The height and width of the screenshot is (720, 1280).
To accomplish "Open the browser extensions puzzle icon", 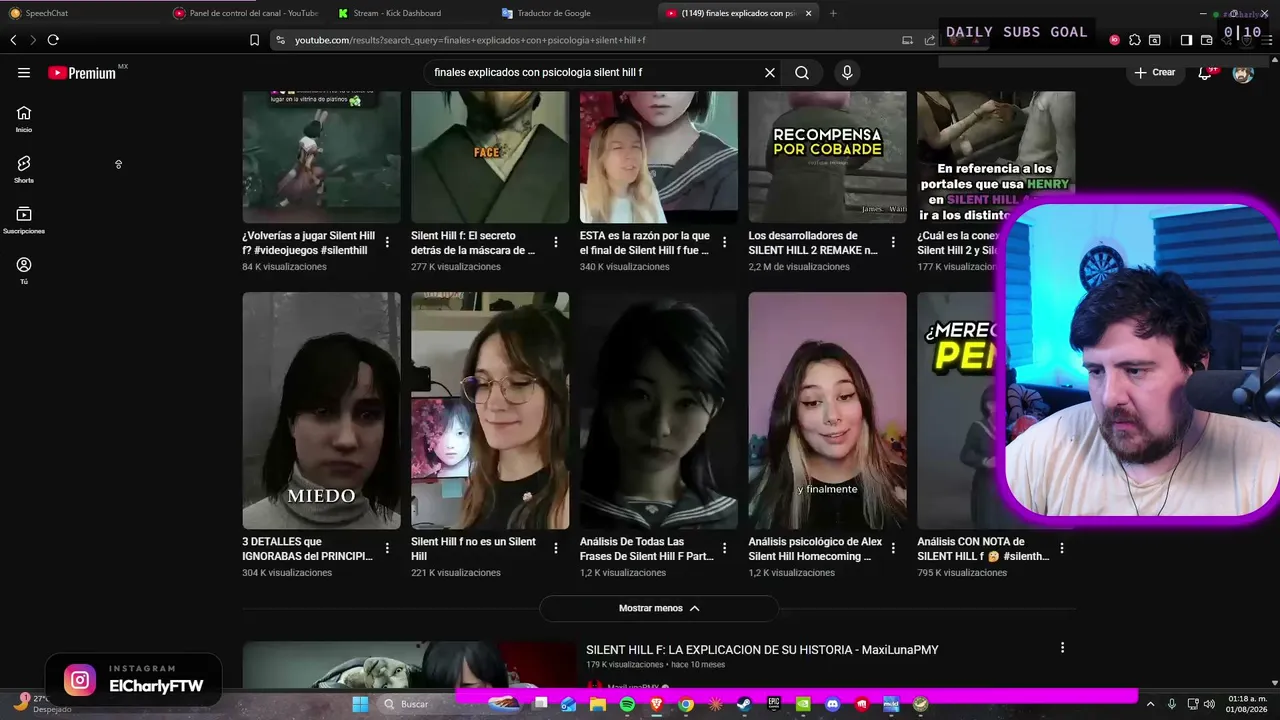I will click(1134, 40).
